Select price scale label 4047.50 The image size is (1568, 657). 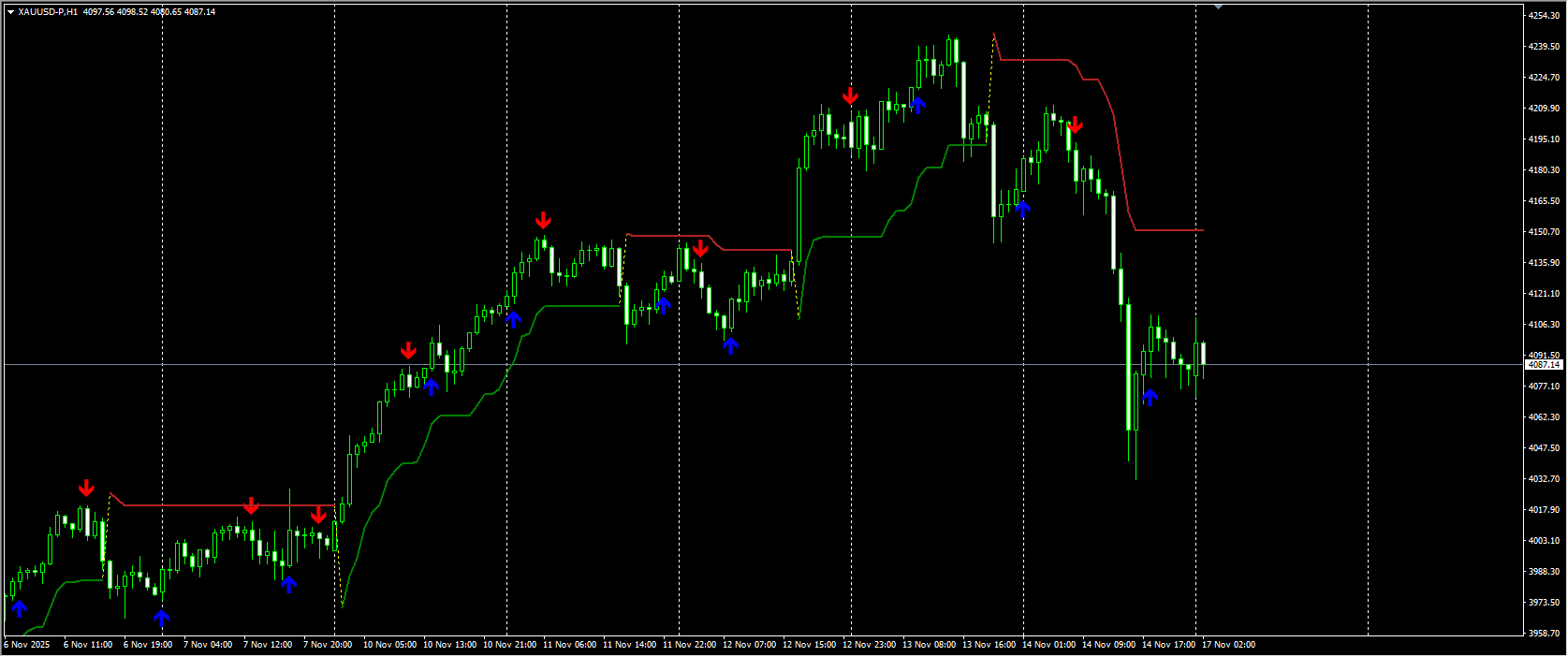coord(1545,448)
